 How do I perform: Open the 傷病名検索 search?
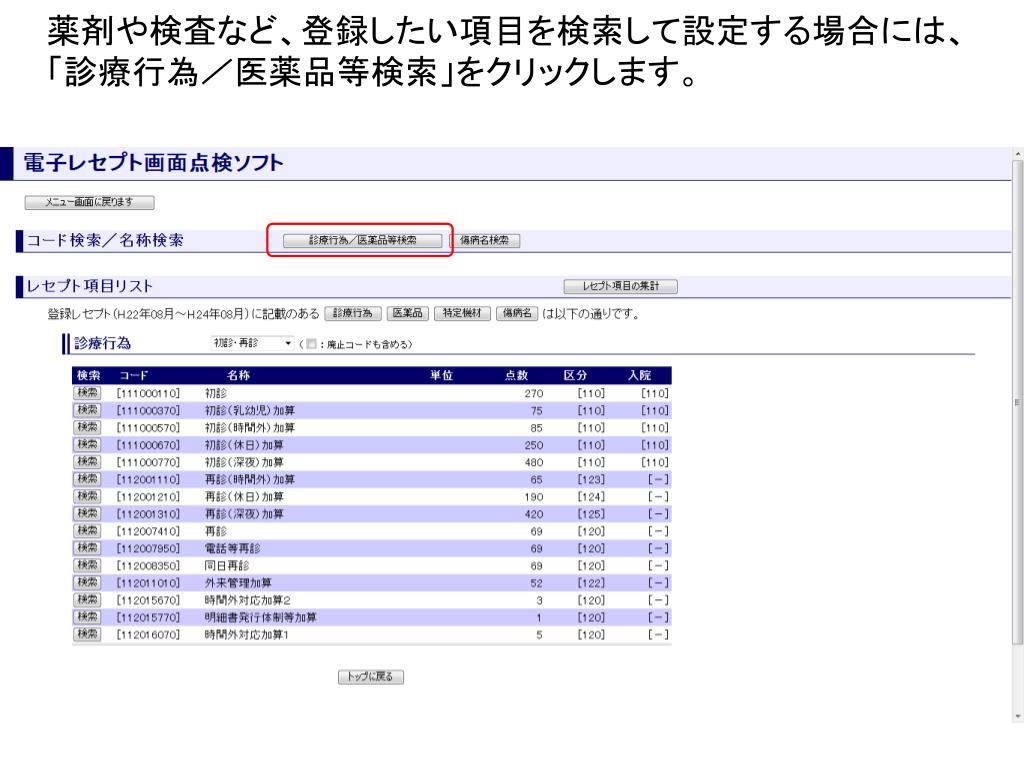coord(484,241)
